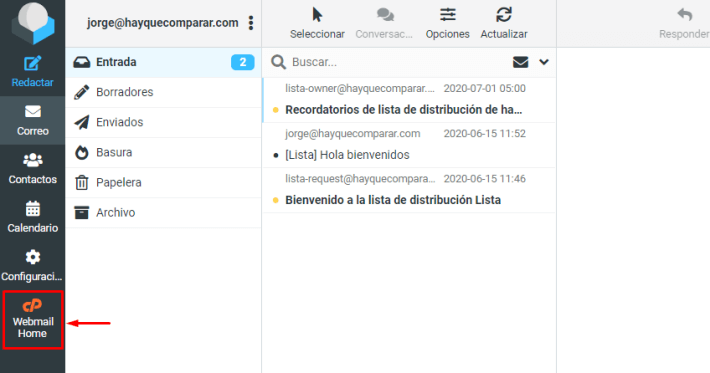Open the Papelera trash folder
Viewport: 710px width, 373px height.
[x=163, y=182]
